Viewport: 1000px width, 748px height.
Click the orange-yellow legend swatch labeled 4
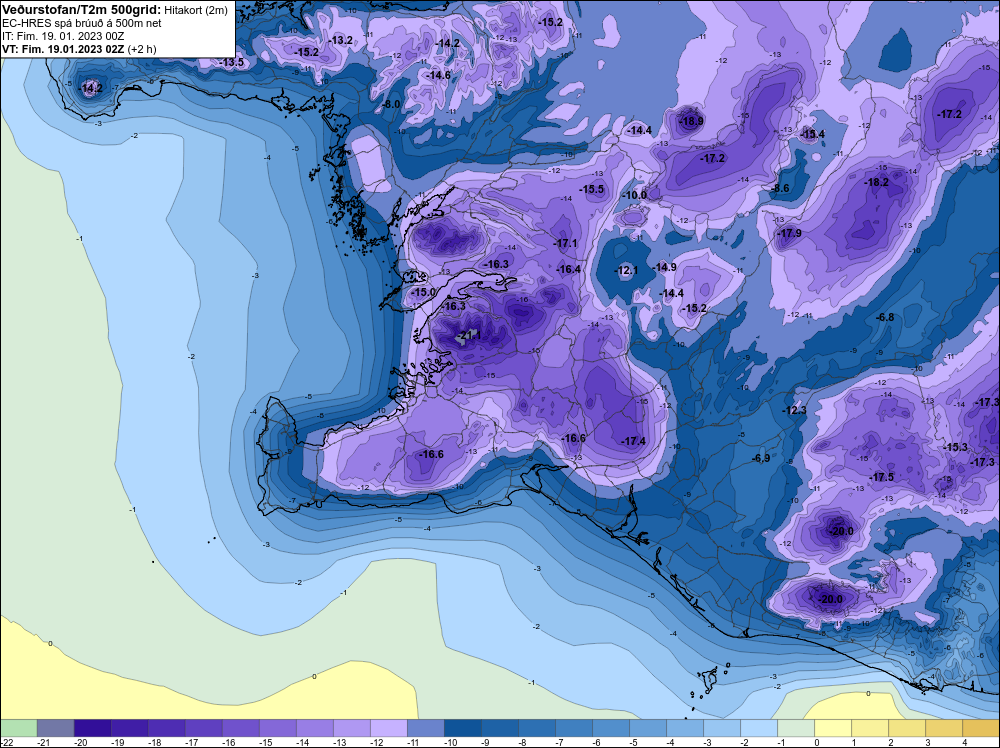click(980, 728)
